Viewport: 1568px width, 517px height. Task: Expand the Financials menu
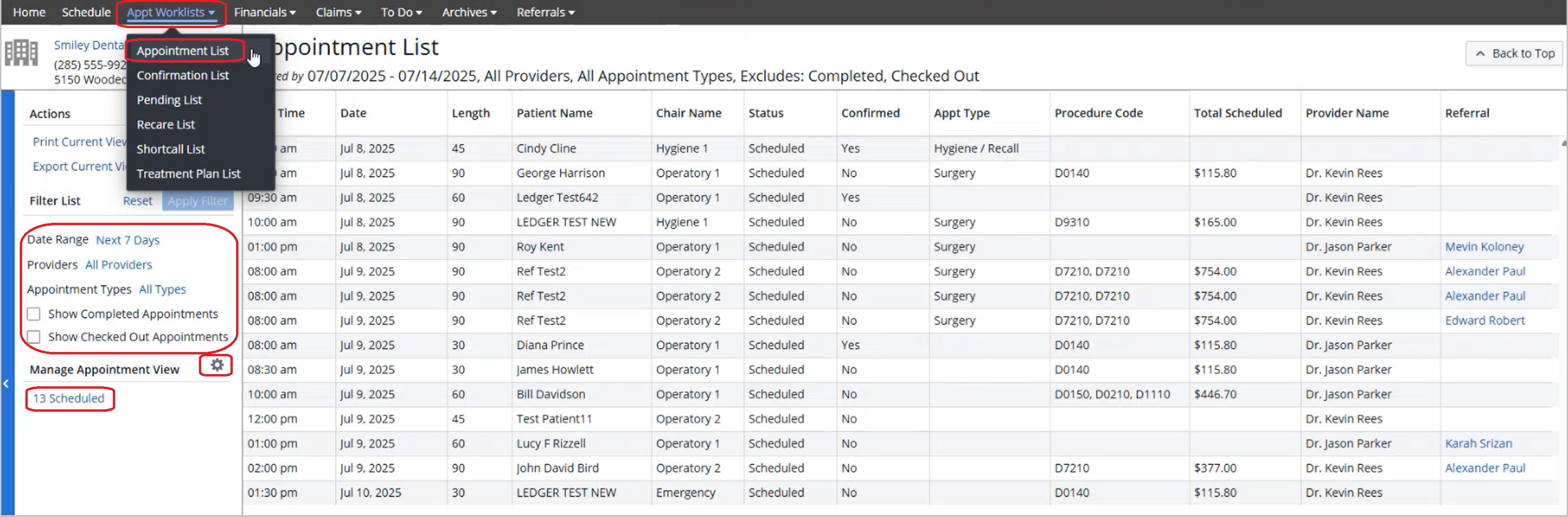coord(265,12)
